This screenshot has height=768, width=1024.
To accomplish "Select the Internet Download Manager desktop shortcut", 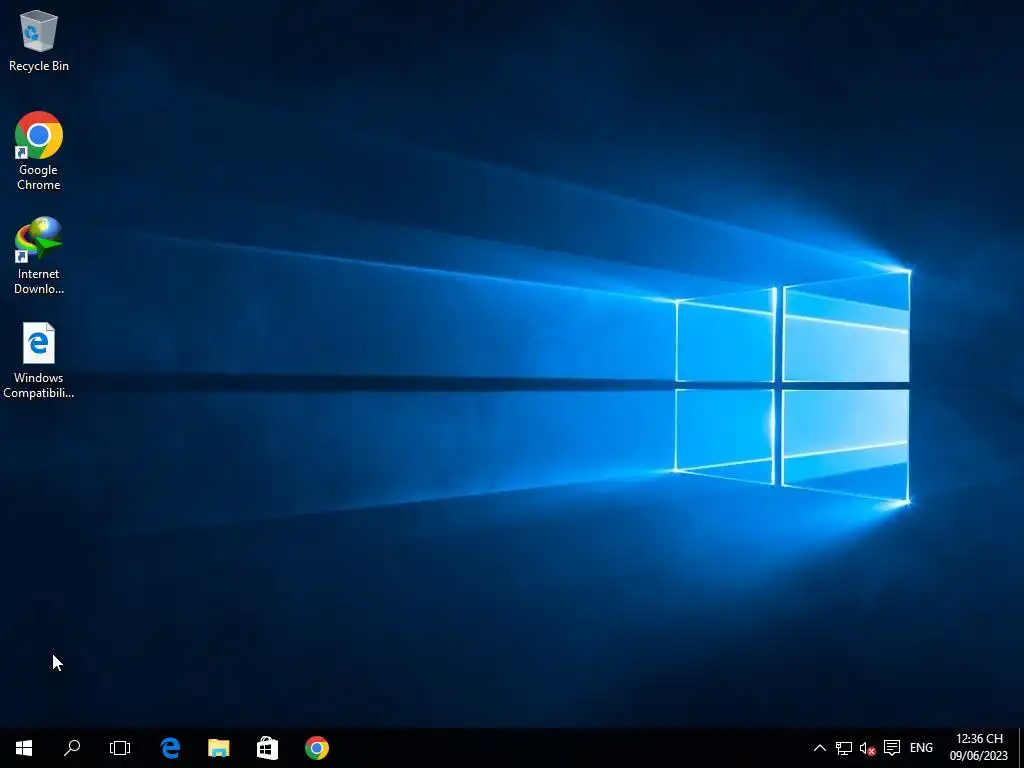I will [x=39, y=255].
